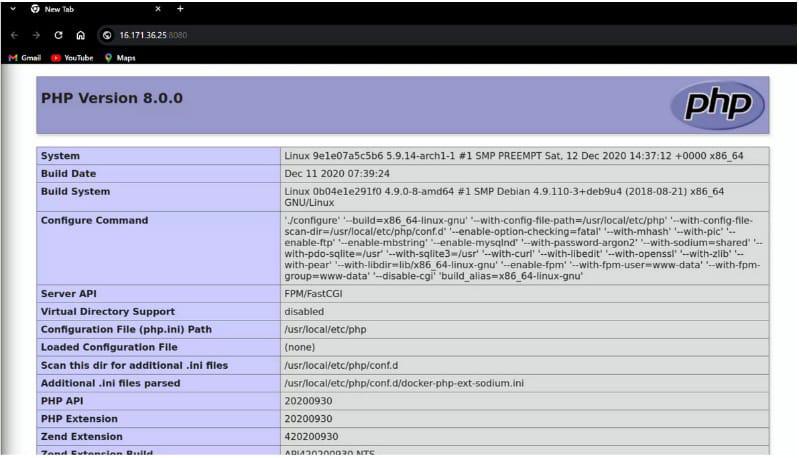
Task: View site information icon in address bar
Action: [x=107, y=35]
